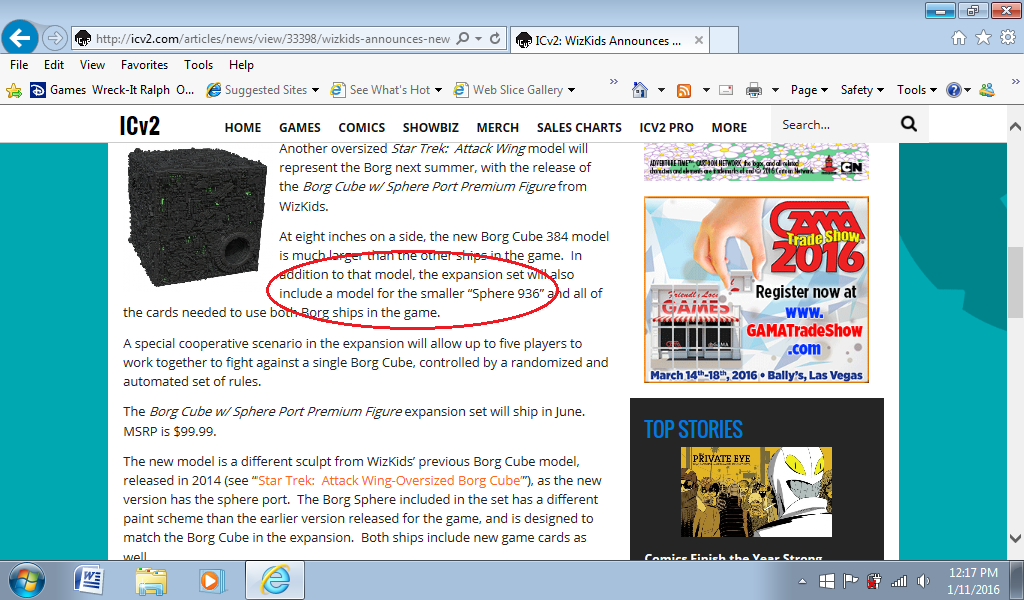Open the File menu
1024x600 pixels.
(19, 65)
